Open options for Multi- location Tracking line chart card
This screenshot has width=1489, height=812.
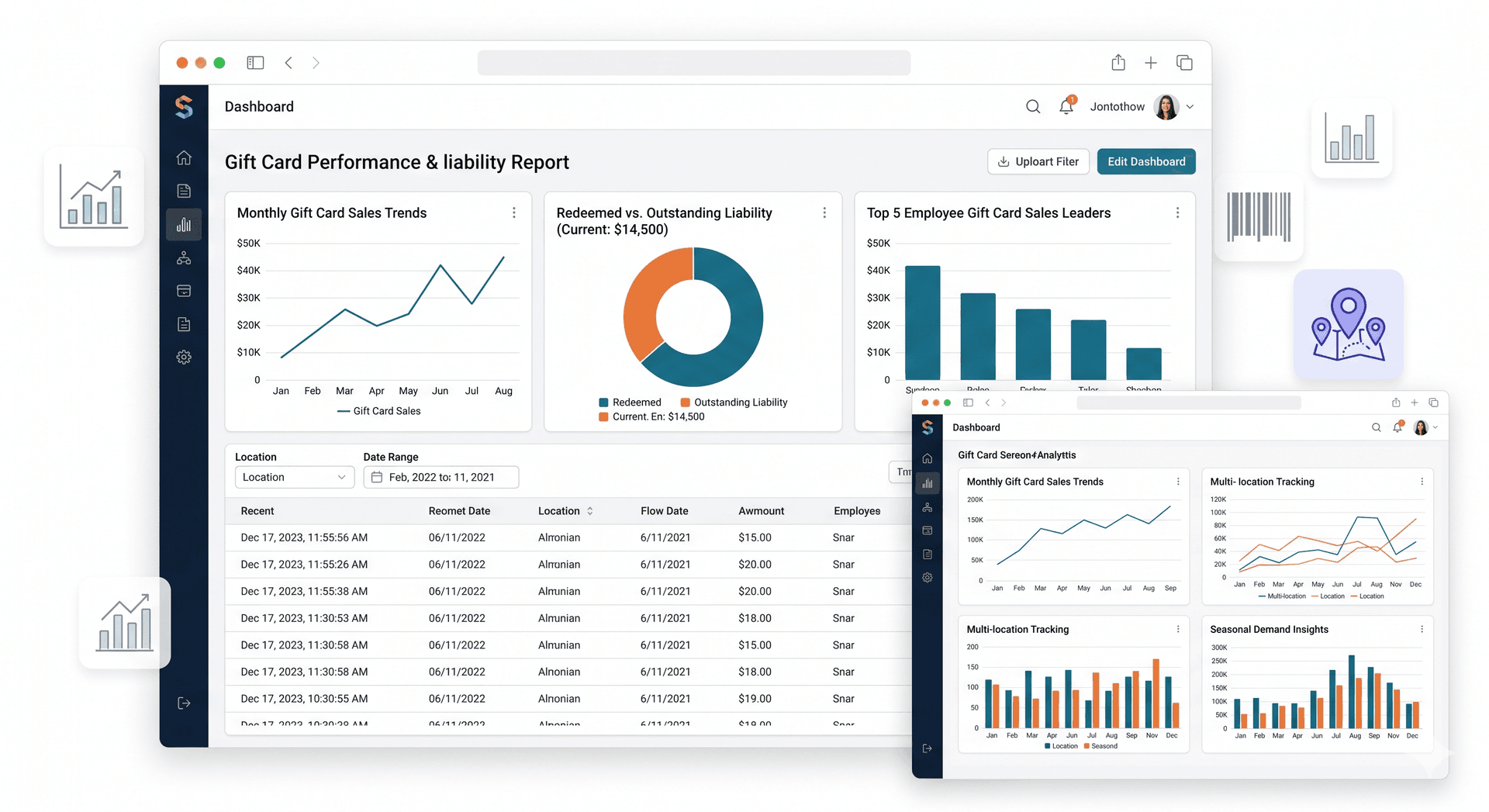click(x=1422, y=482)
